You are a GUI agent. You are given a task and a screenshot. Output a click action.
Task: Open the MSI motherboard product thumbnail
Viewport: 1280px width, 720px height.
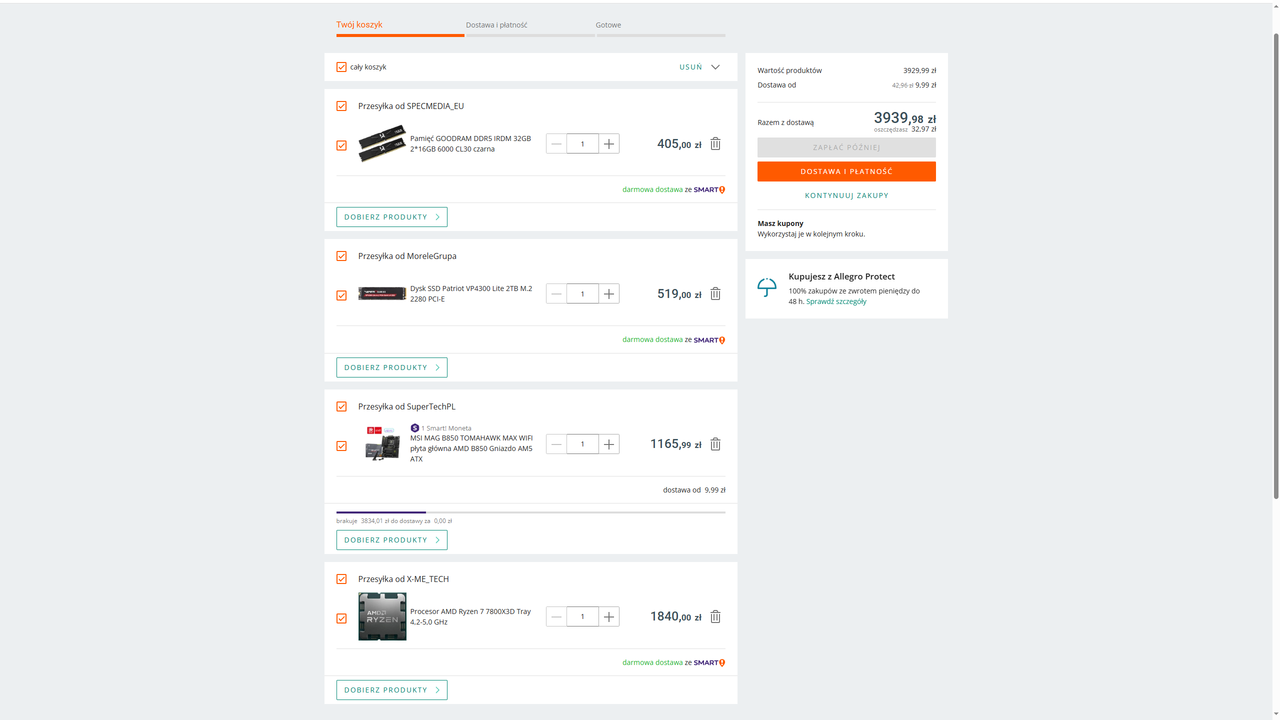click(x=382, y=444)
